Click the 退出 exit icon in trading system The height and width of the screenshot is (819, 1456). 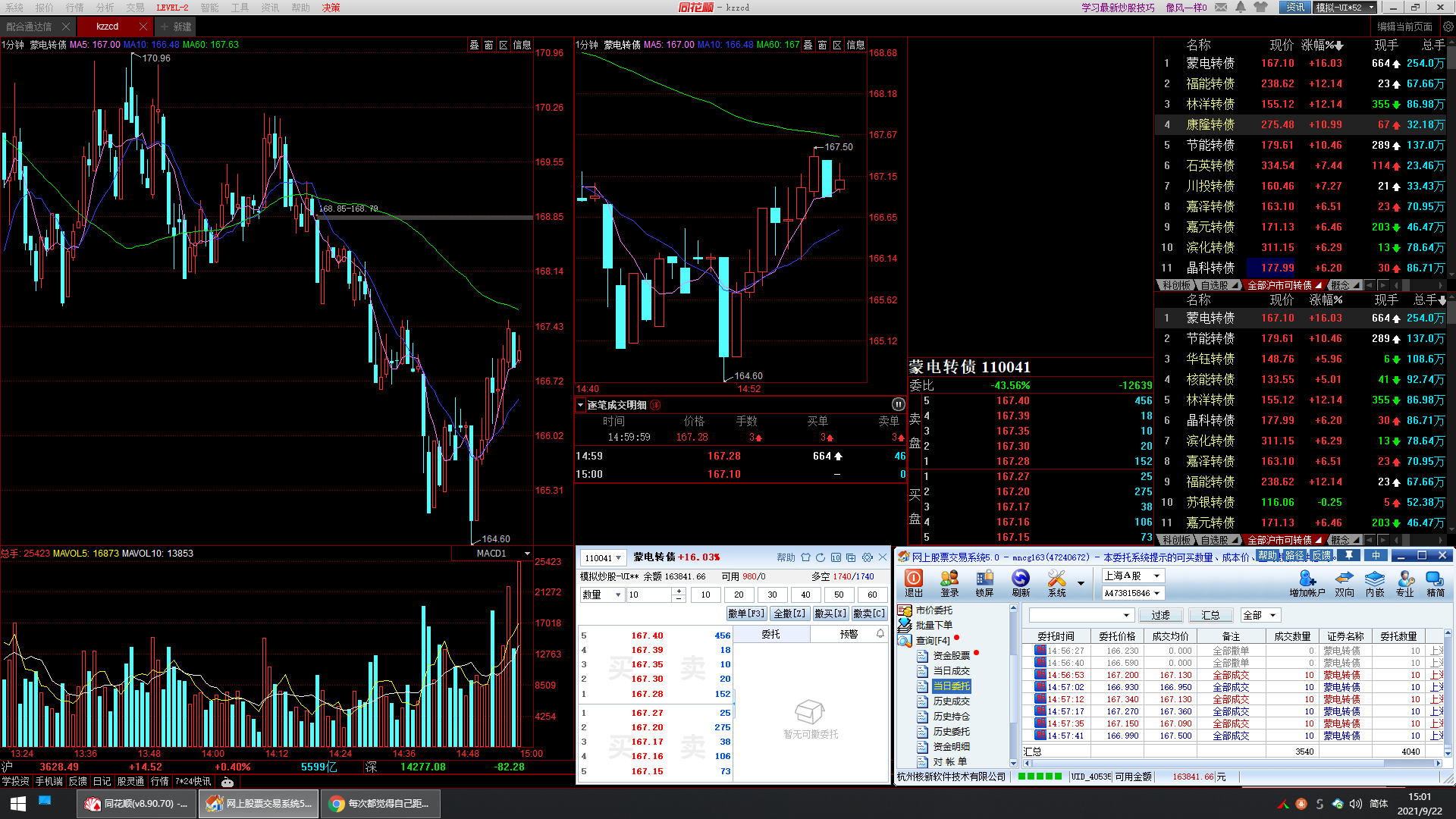914,583
